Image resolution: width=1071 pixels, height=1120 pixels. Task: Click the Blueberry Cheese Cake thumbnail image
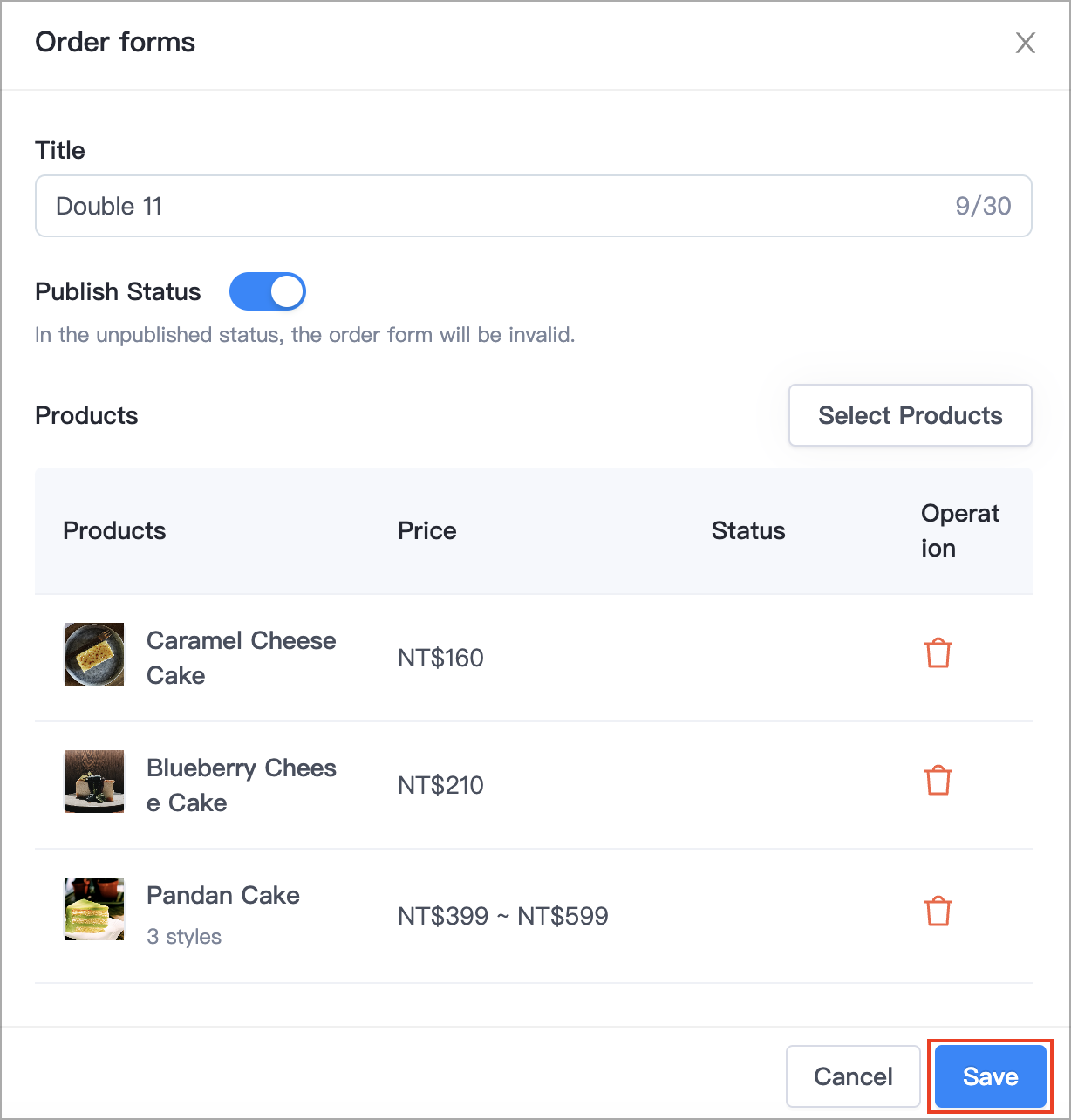point(93,782)
